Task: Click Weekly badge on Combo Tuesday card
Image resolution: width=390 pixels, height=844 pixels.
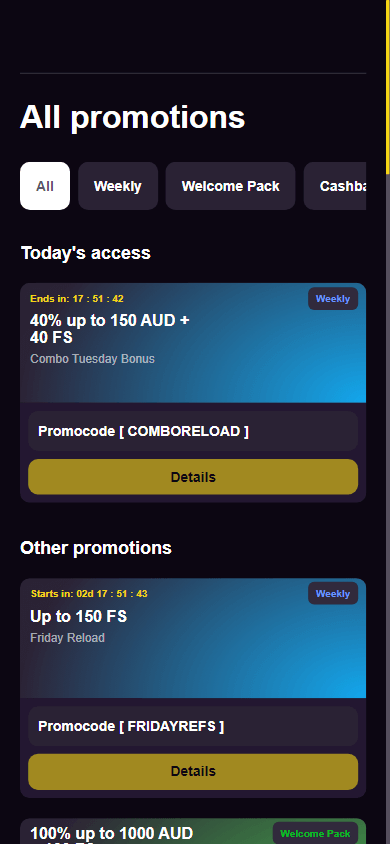Action: [333, 299]
